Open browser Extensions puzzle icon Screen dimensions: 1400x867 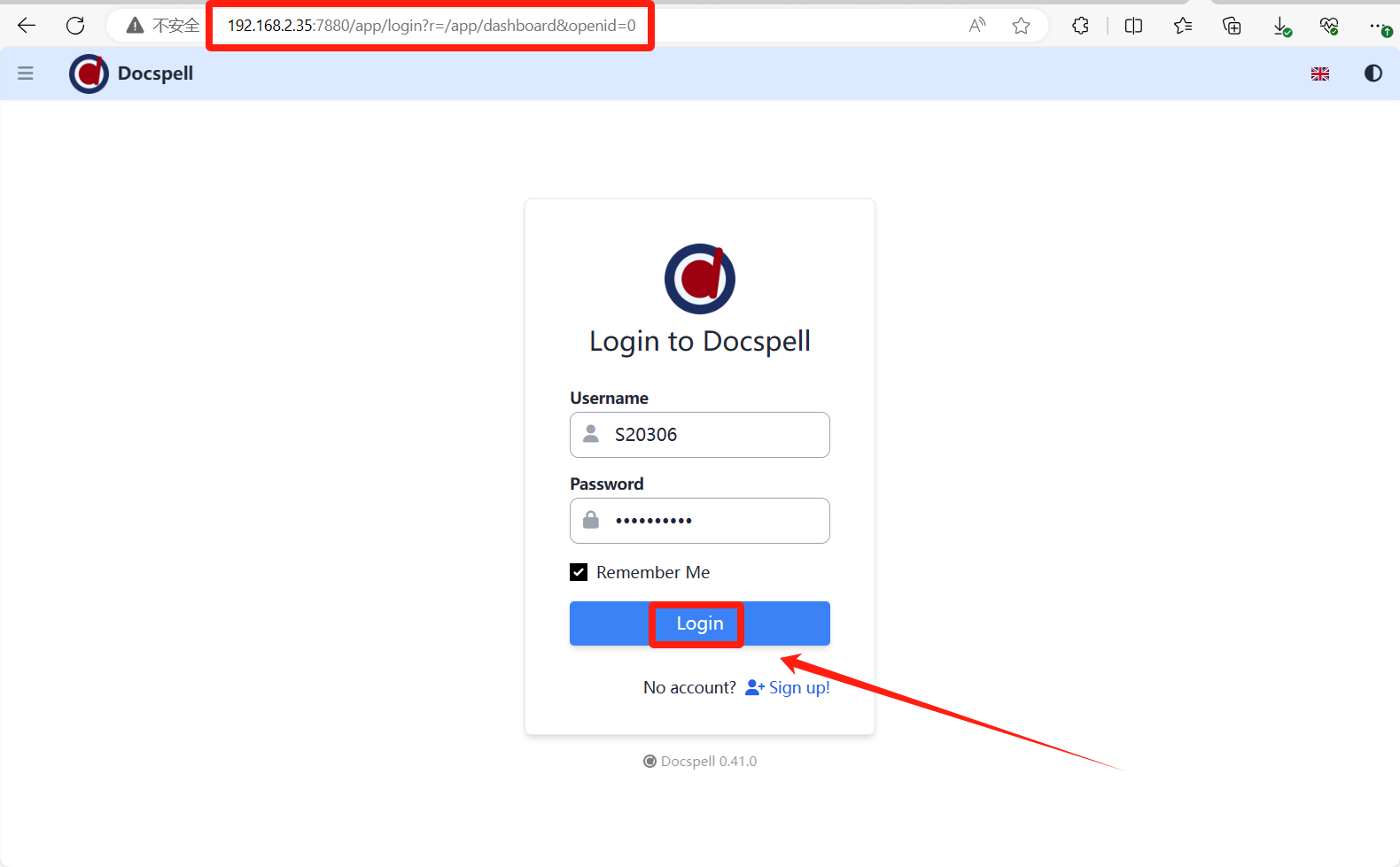[x=1080, y=26]
